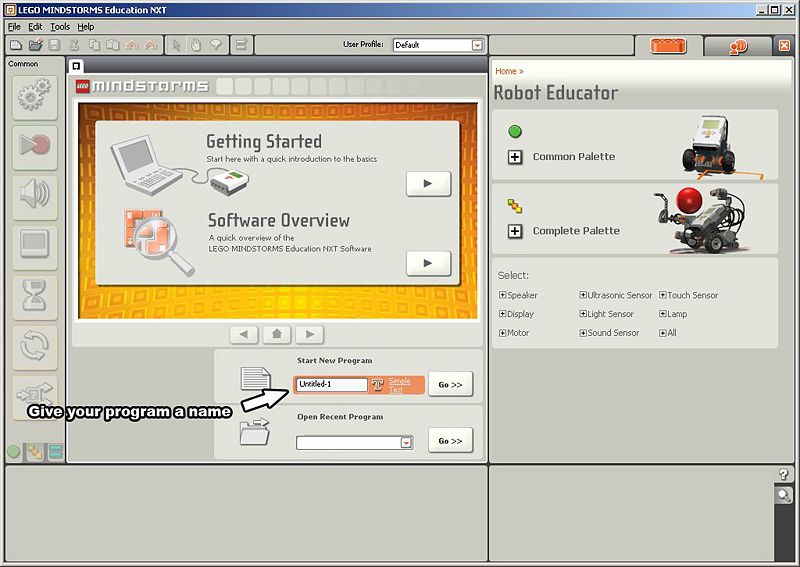Click the program name input field
800x567 pixels.
[x=332, y=384]
